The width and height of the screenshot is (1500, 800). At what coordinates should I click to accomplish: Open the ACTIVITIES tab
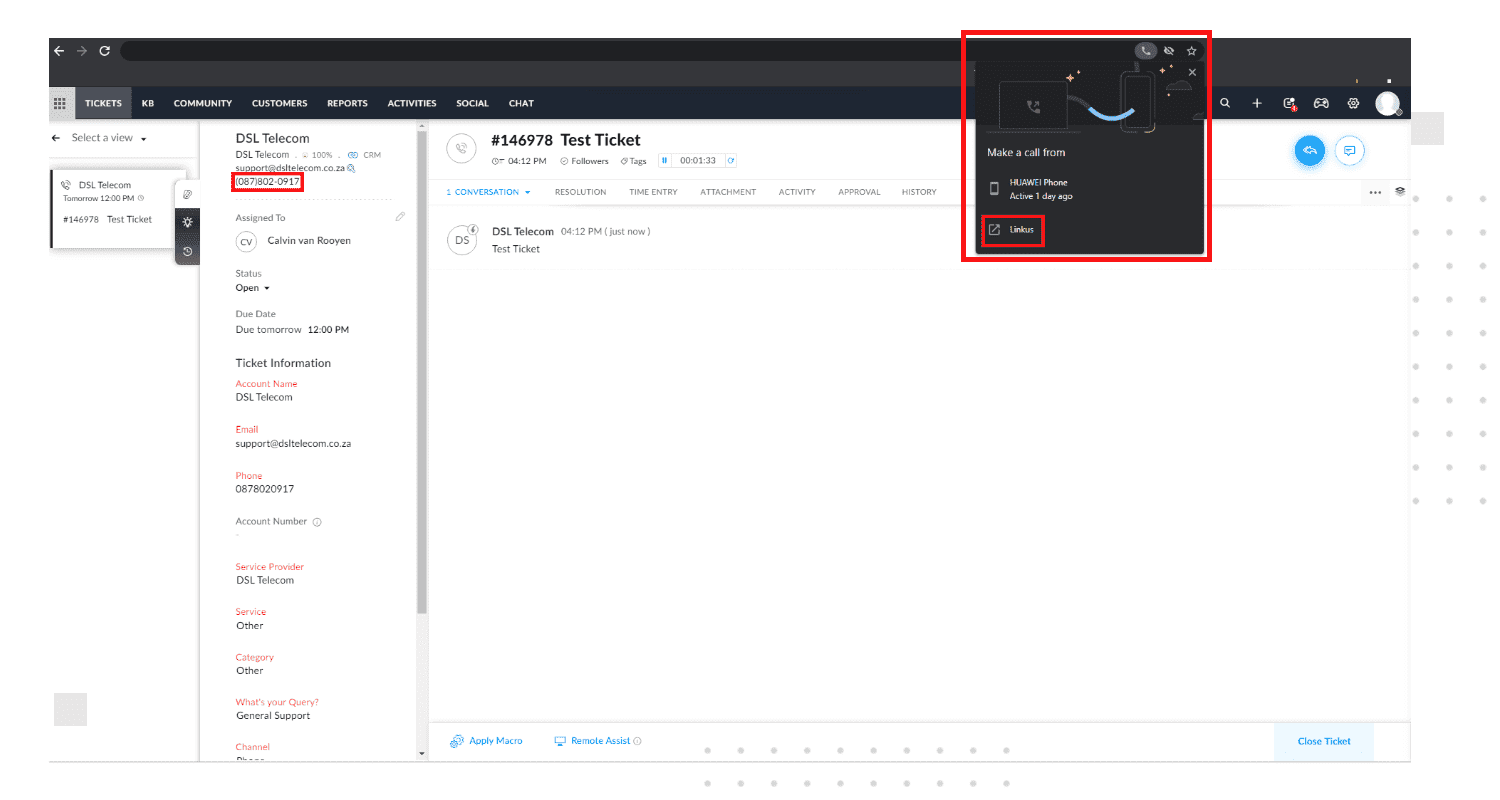click(412, 103)
